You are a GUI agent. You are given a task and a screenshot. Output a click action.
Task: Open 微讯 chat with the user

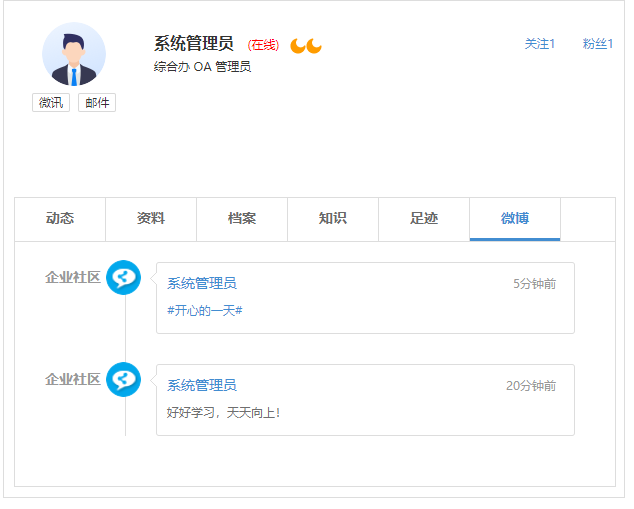click(x=51, y=102)
